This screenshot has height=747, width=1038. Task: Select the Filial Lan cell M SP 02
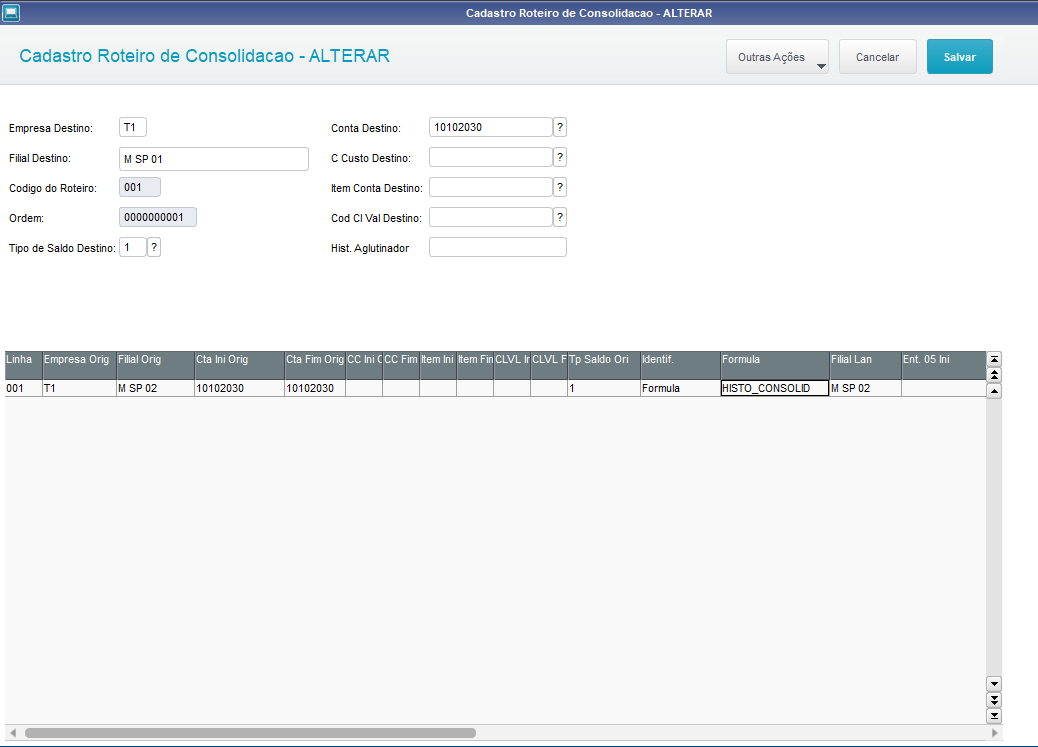866,388
